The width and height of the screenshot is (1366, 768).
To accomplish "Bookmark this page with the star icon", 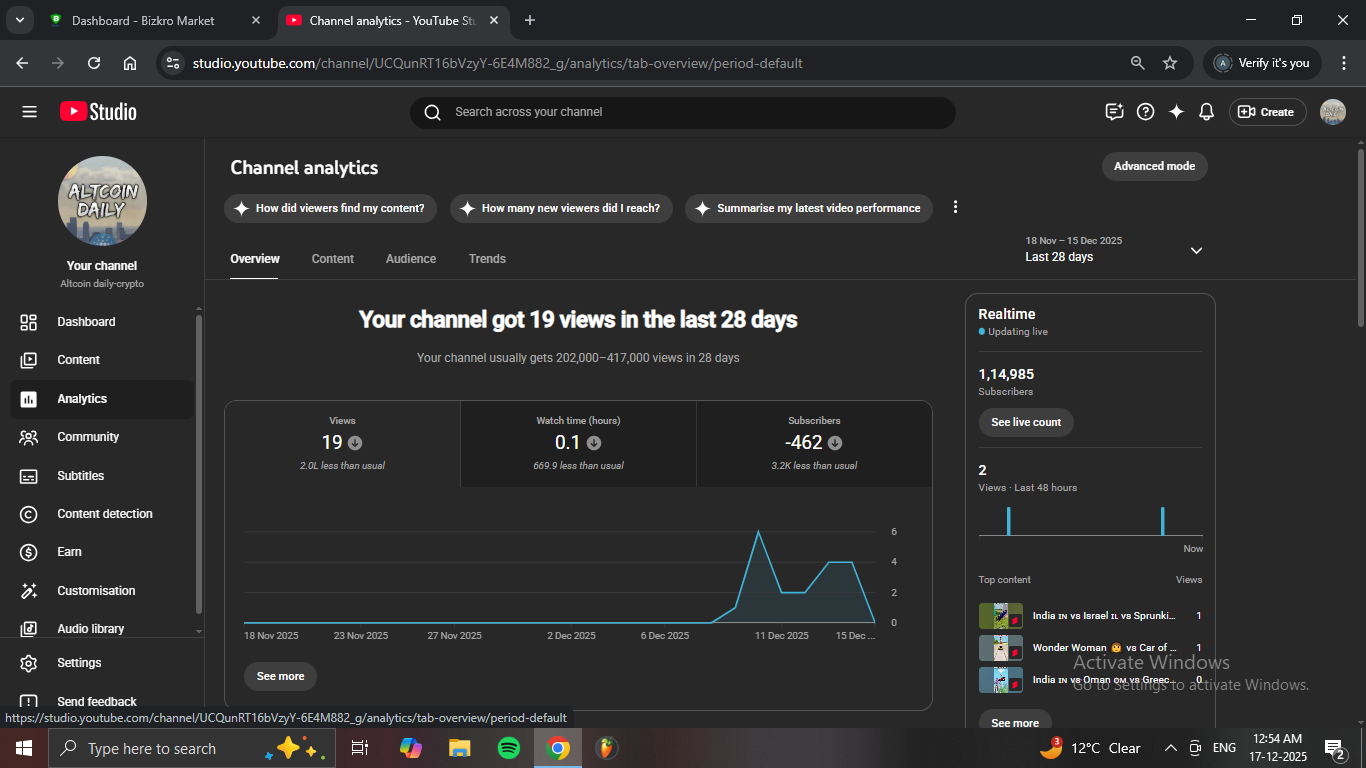I will pos(1170,63).
